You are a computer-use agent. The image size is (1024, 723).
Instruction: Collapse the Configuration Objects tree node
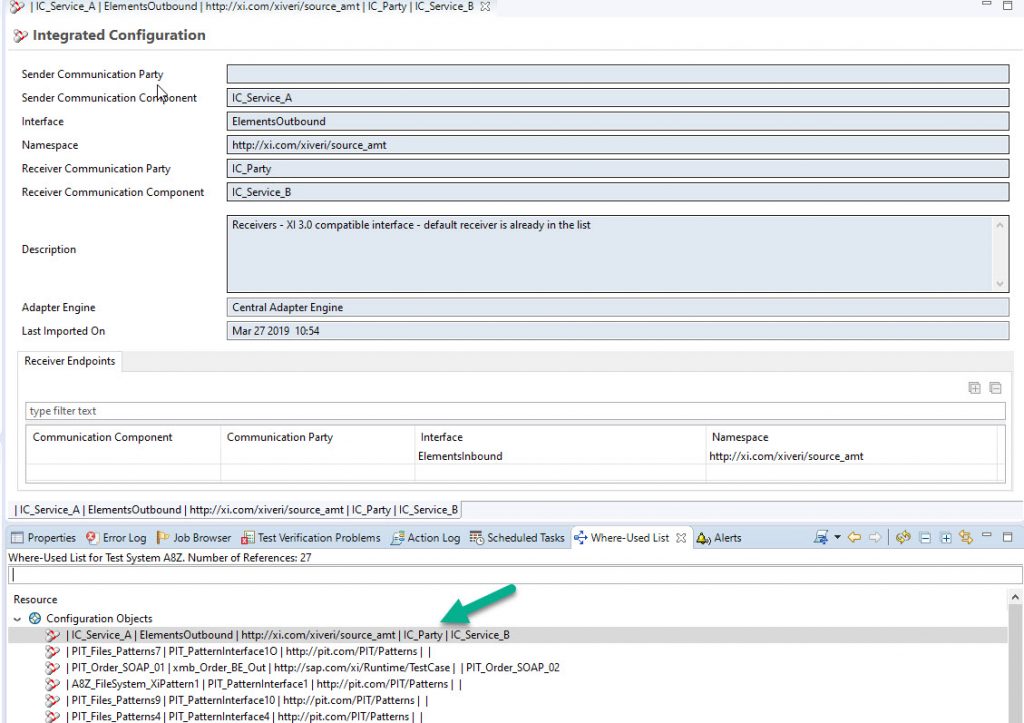pos(18,619)
